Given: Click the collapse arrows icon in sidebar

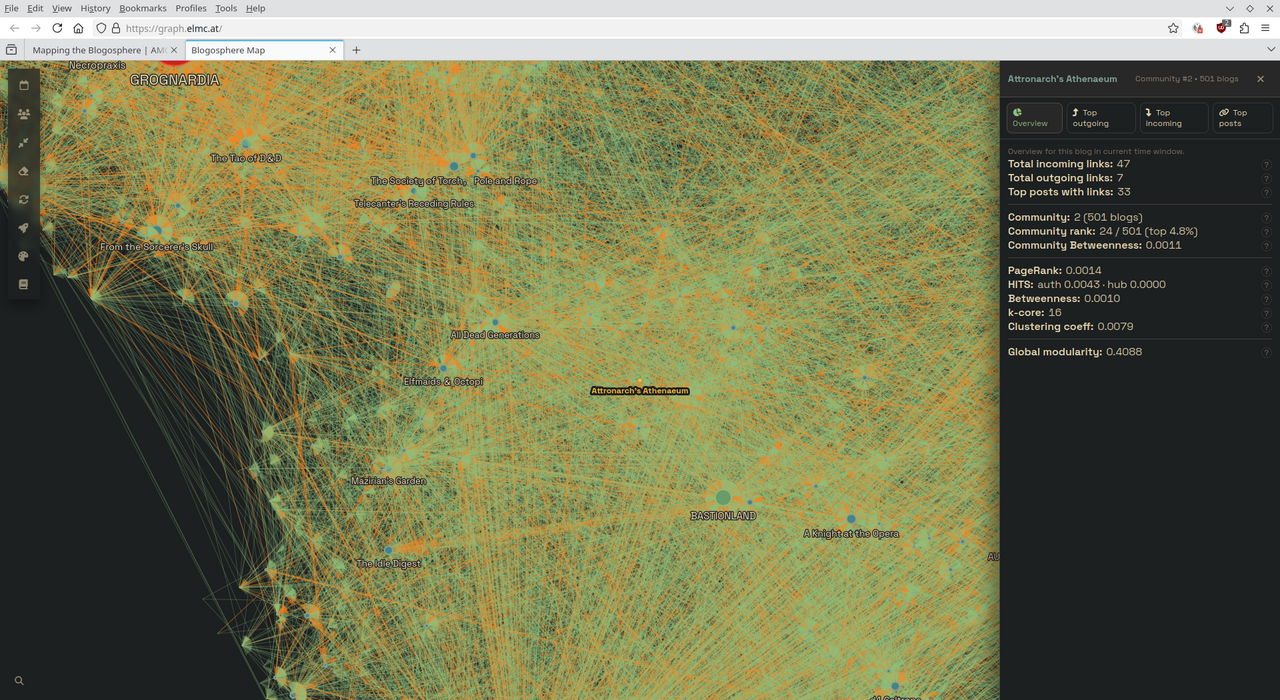Looking at the screenshot, I should pos(24,143).
